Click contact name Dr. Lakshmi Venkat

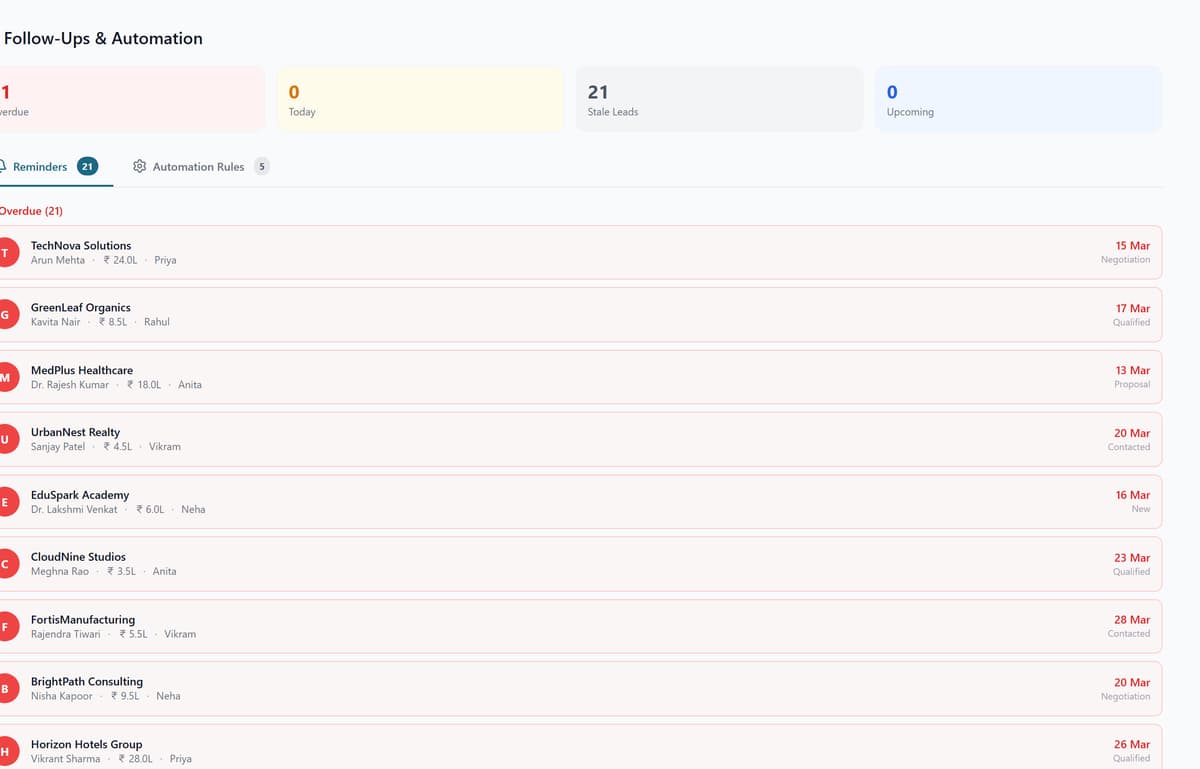tap(74, 509)
